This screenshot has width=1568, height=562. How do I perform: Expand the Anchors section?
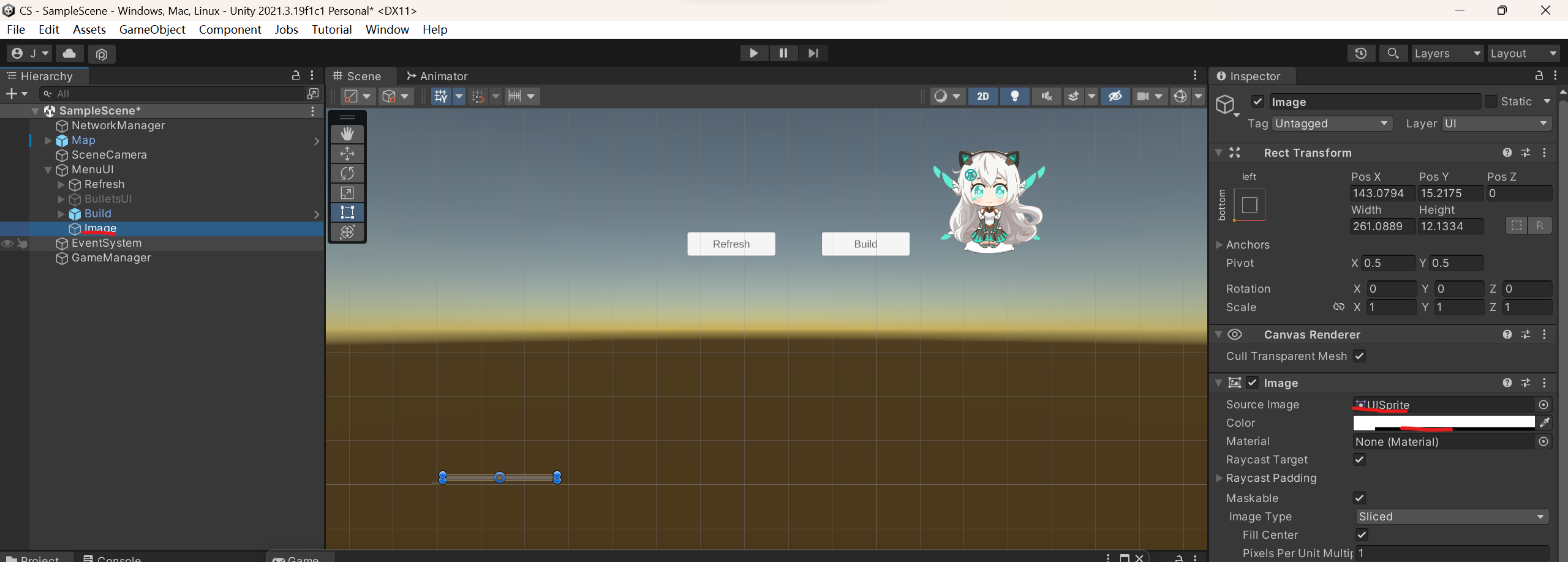coord(1219,244)
